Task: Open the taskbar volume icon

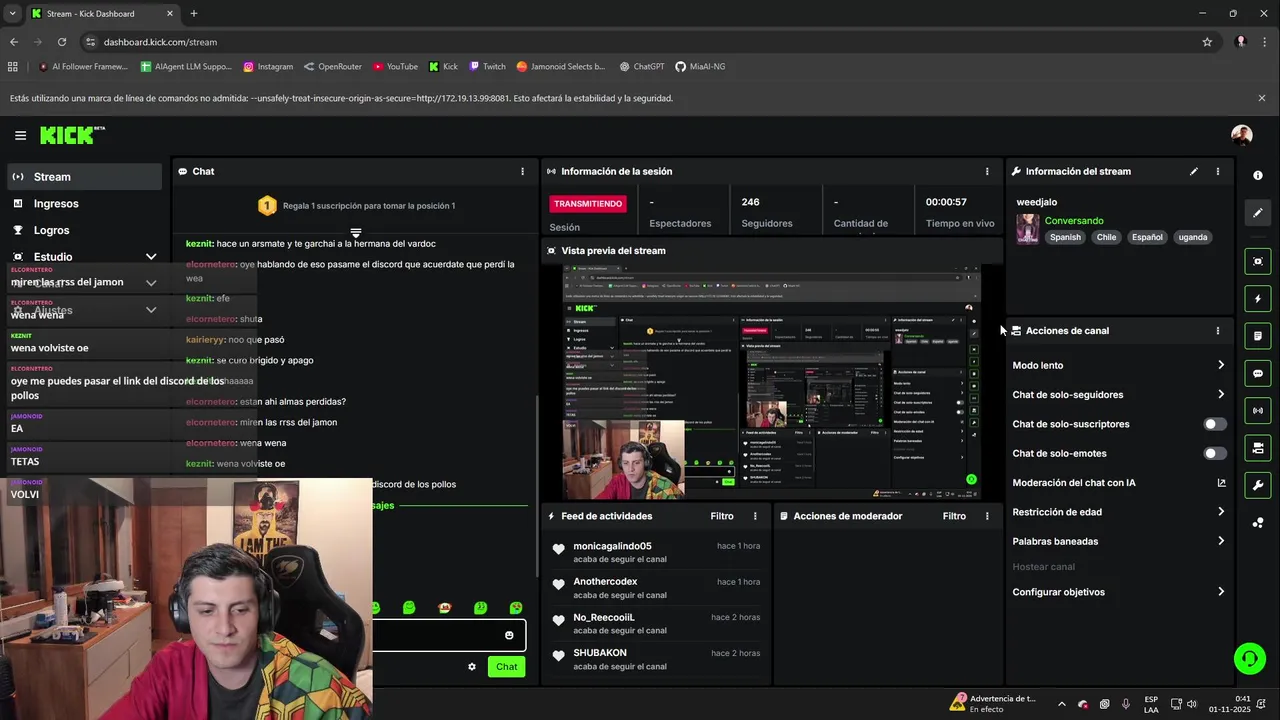Action: [1192, 704]
